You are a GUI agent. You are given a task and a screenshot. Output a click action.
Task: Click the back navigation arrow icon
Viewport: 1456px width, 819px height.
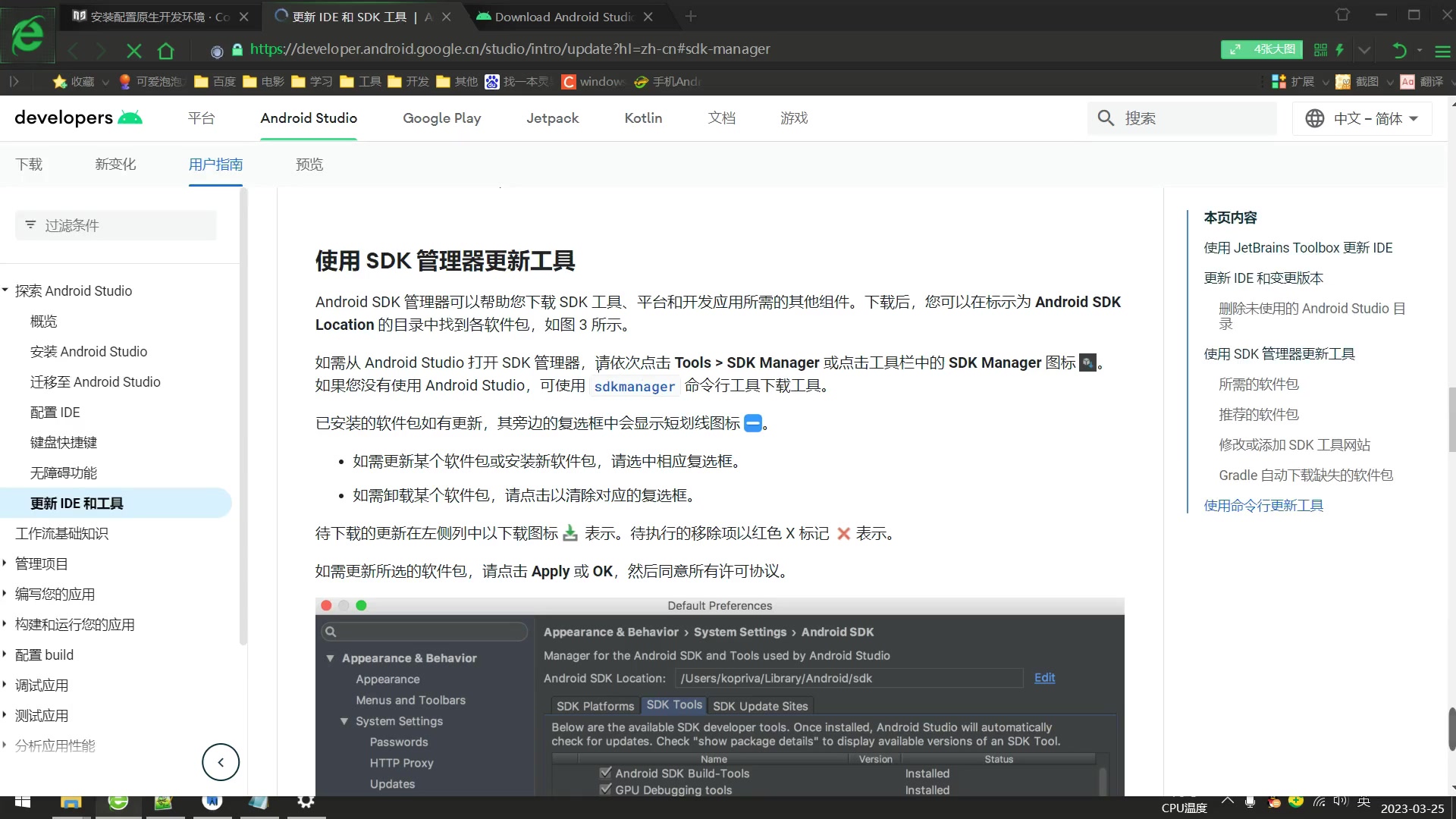(x=73, y=50)
